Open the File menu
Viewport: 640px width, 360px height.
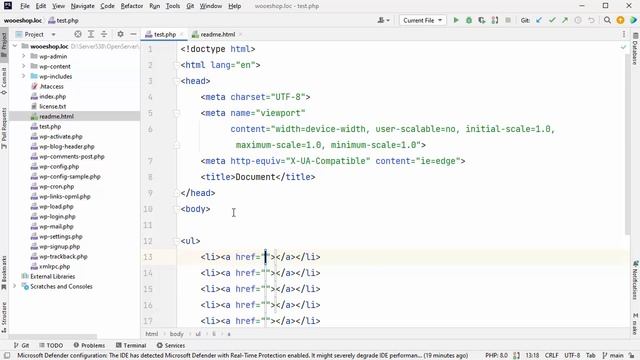click(x=24, y=6)
